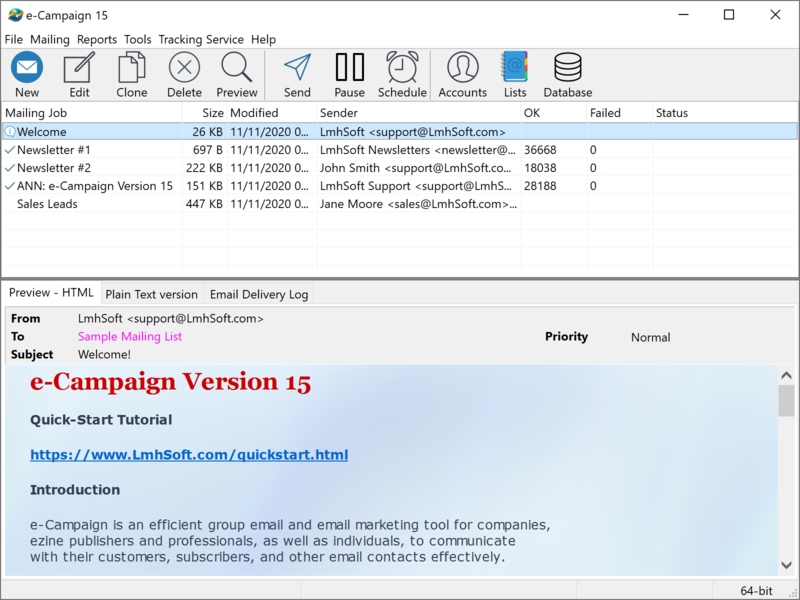Follow the quickstart.html tutorial link
Screen dimensions: 800x600
(189, 455)
